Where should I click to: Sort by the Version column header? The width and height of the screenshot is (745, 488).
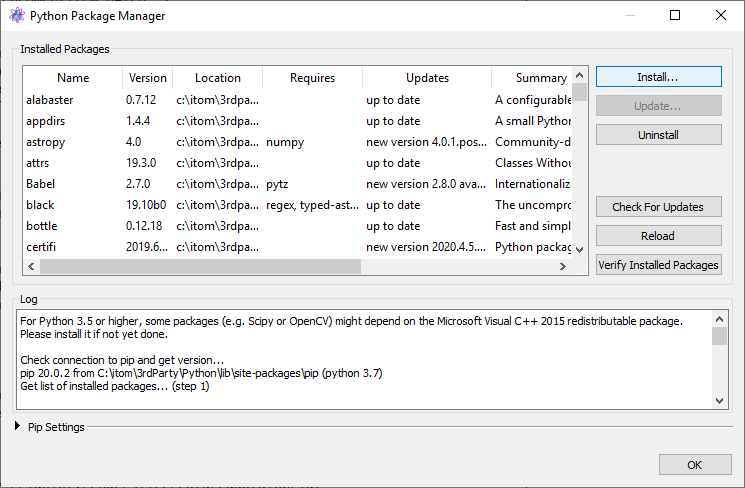point(148,77)
